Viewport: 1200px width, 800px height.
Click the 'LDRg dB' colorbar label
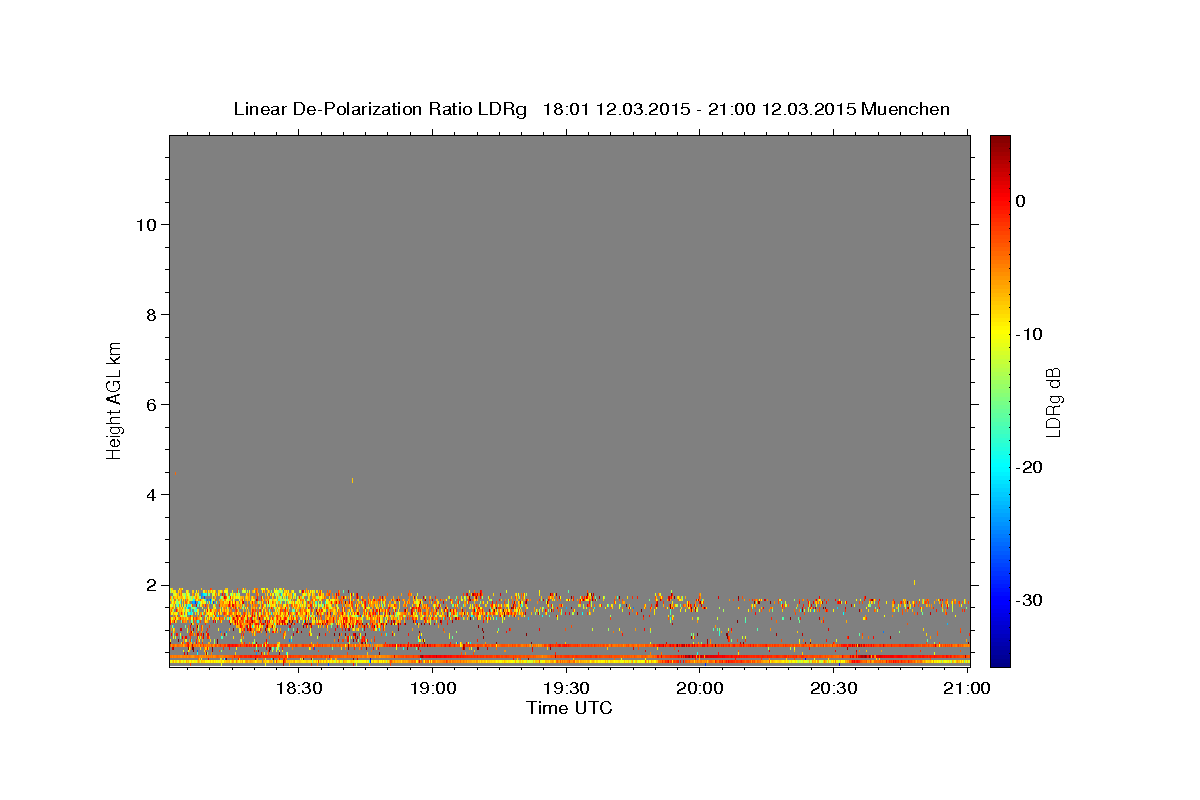pyautogui.click(x=1053, y=402)
